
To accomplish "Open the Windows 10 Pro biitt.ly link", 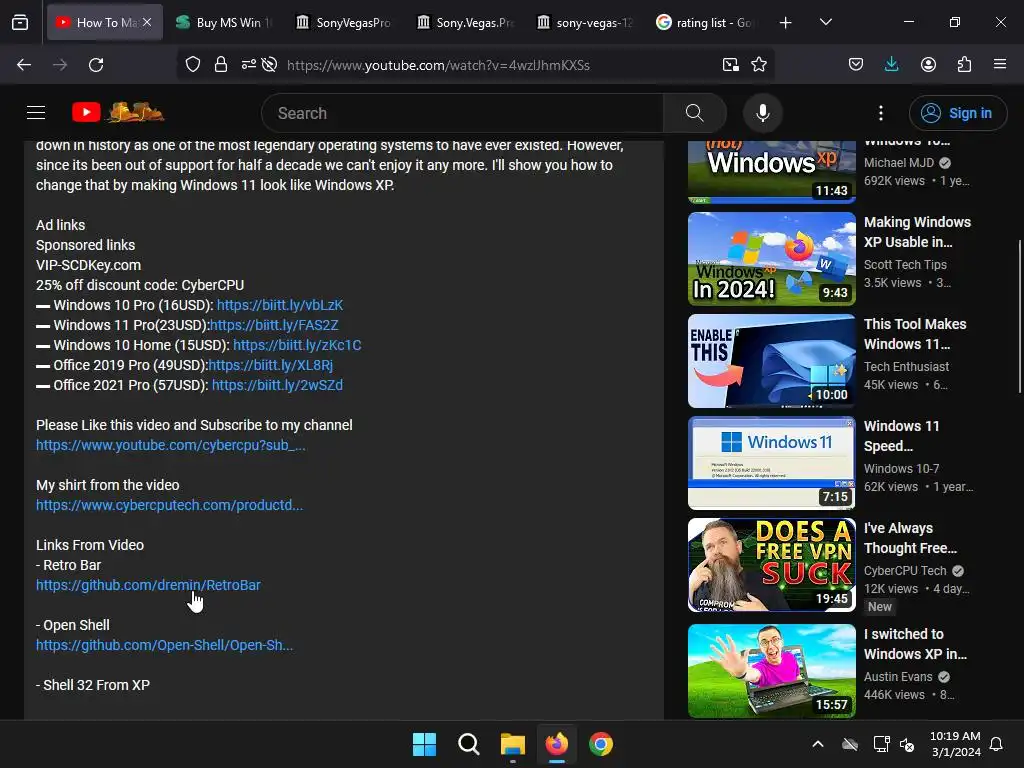I will pyautogui.click(x=280, y=305).
